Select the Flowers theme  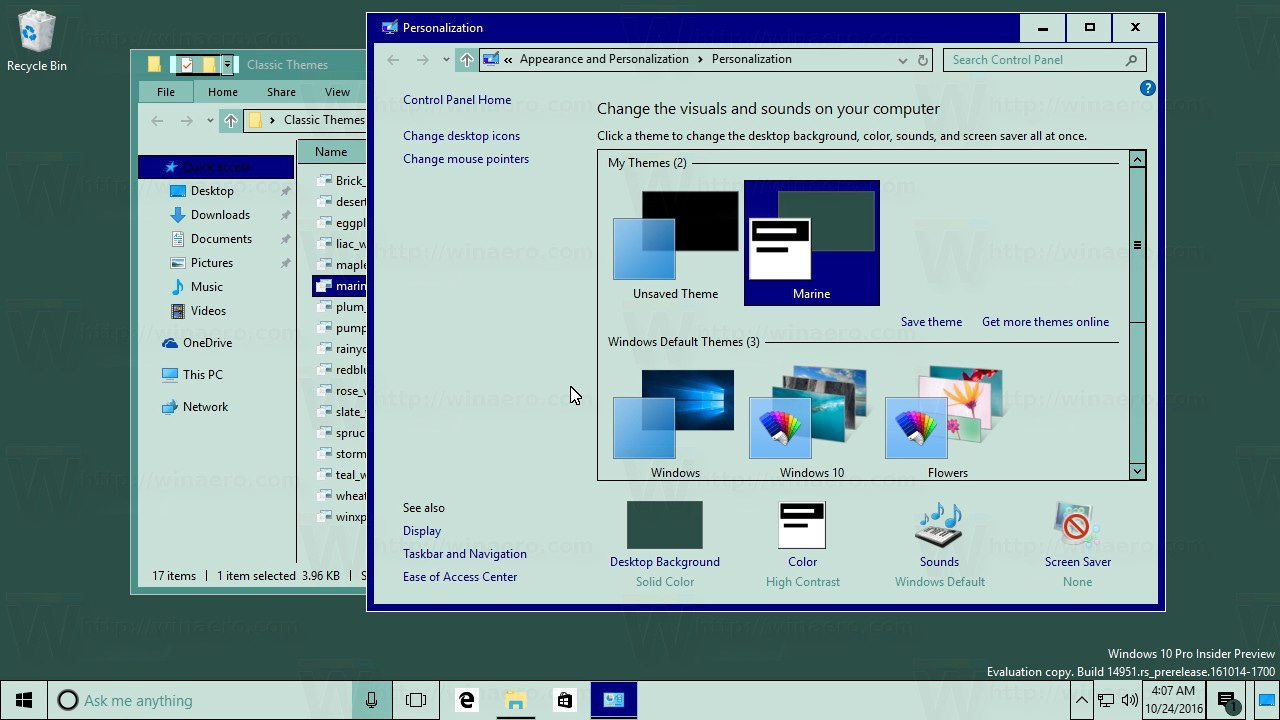[947, 422]
